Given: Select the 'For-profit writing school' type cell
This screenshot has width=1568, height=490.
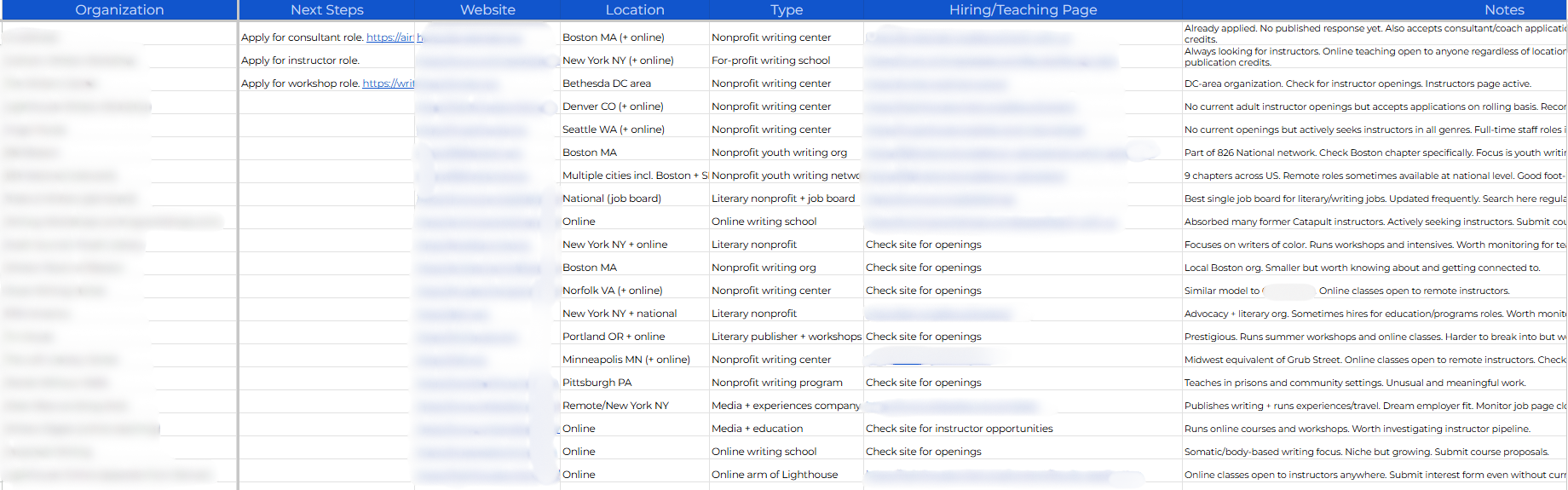Looking at the screenshot, I should tap(787, 61).
